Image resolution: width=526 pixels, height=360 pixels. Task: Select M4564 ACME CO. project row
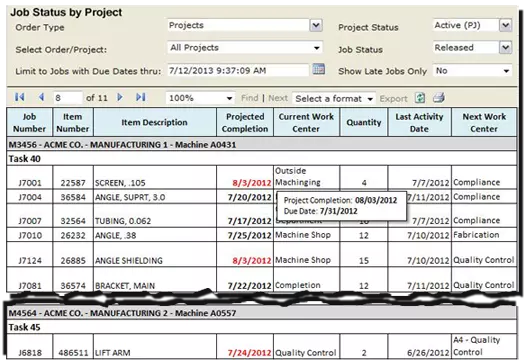262,313
